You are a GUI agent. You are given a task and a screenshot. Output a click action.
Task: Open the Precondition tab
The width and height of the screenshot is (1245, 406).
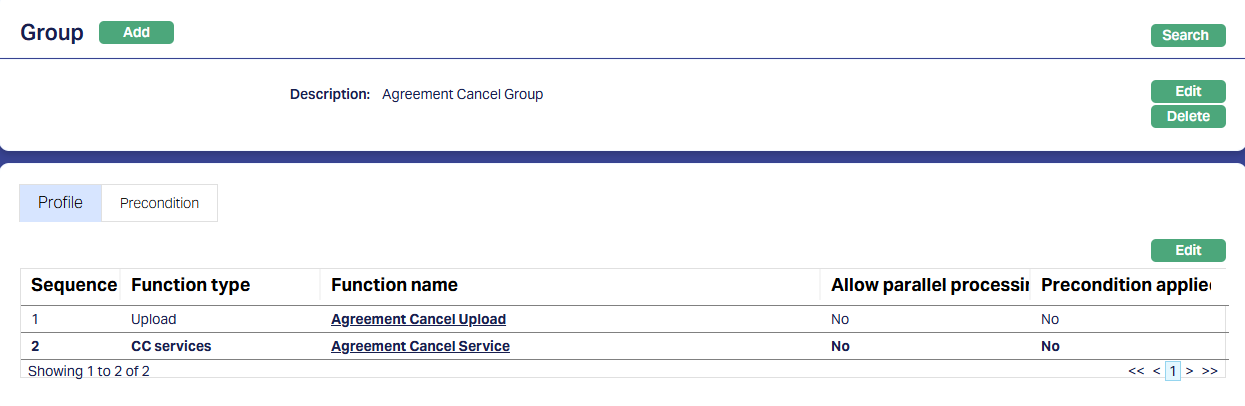pyautogui.click(x=159, y=203)
